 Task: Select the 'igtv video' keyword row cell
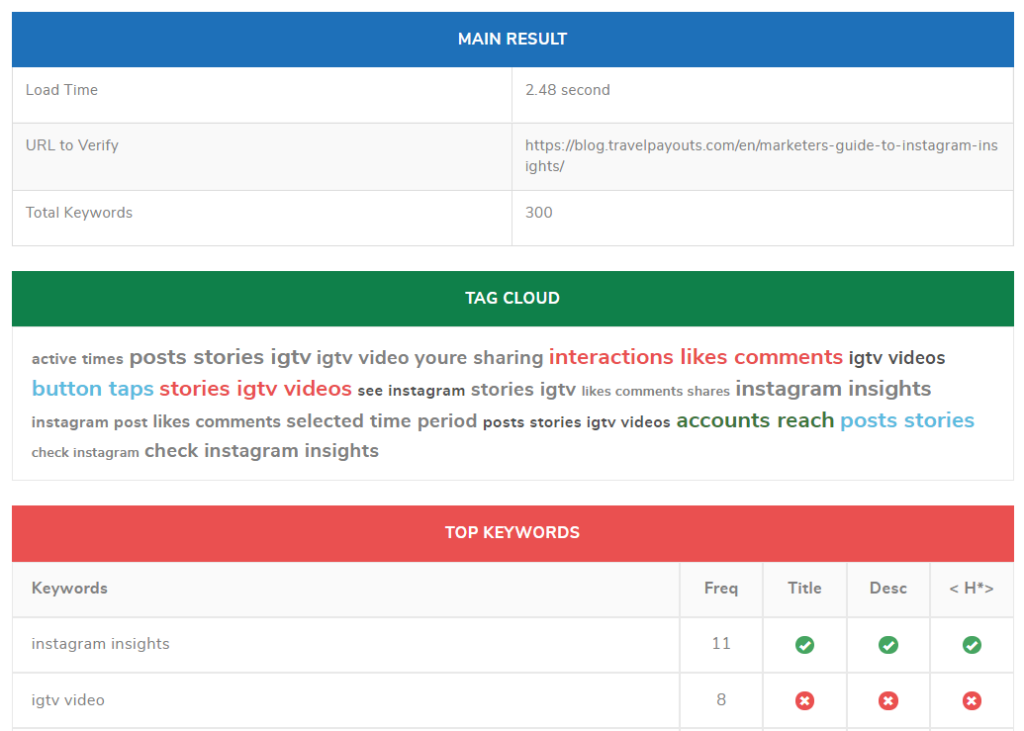tap(68, 700)
